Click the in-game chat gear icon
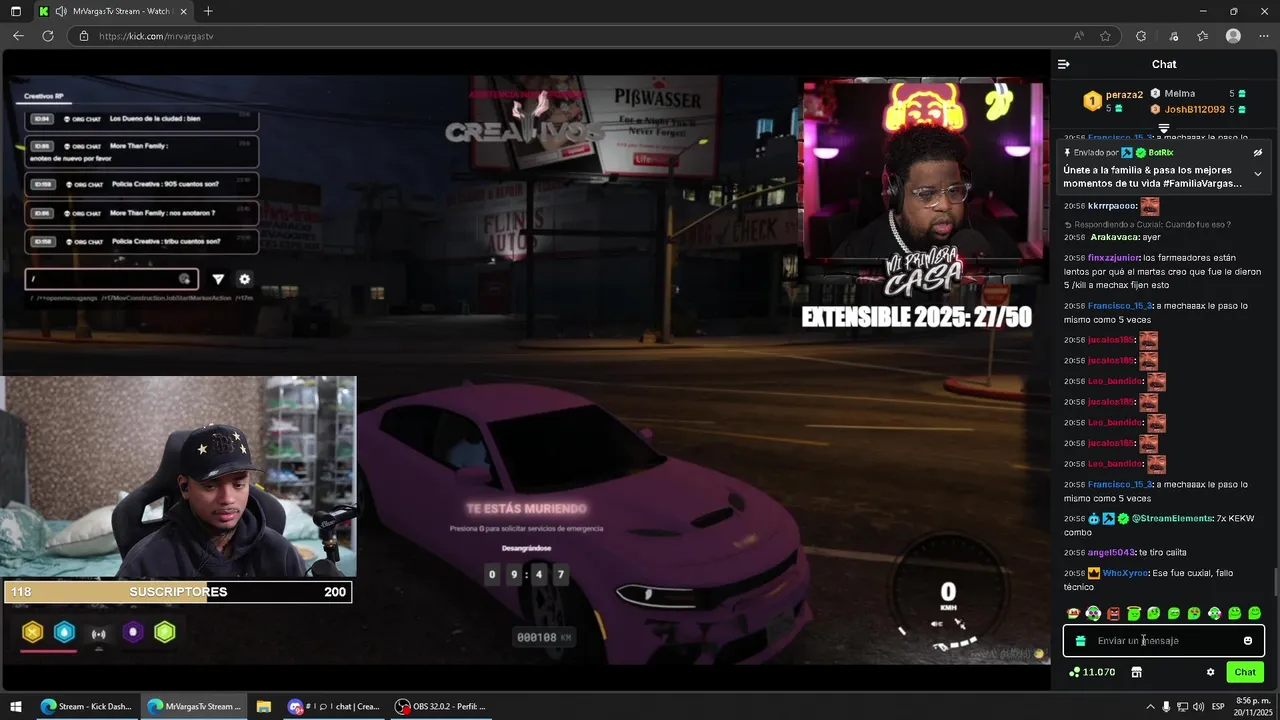Viewport: 1280px width, 720px height. pyautogui.click(x=244, y=279)
